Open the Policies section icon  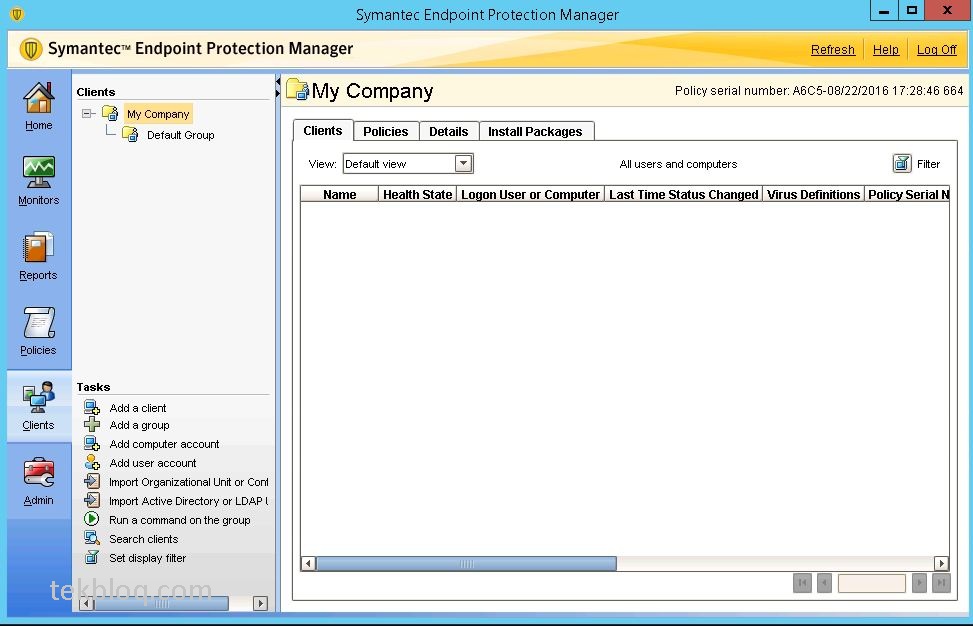(x=38, y=323)
